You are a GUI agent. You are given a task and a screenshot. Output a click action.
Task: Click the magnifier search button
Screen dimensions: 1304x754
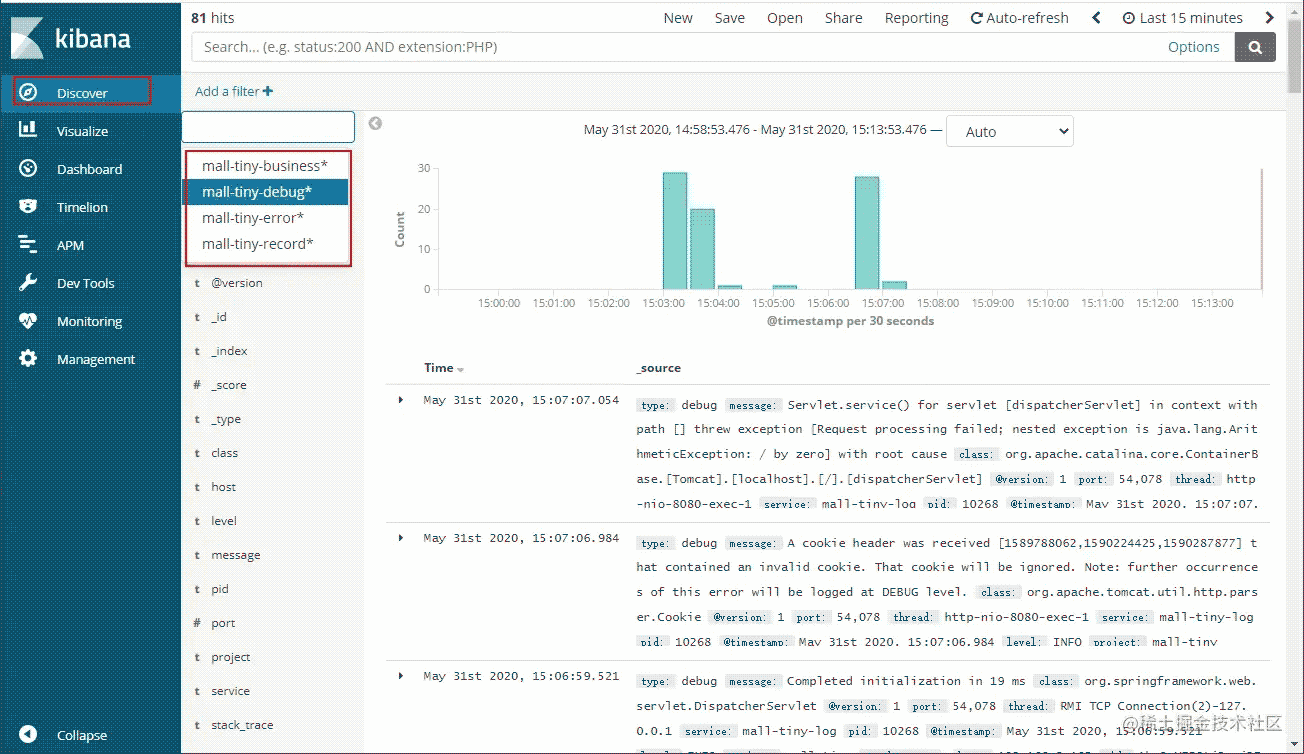click(1255, 47)
